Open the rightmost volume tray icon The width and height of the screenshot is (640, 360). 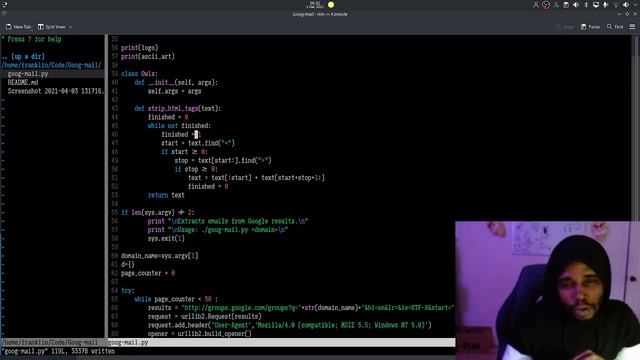(x=626, y=5)
